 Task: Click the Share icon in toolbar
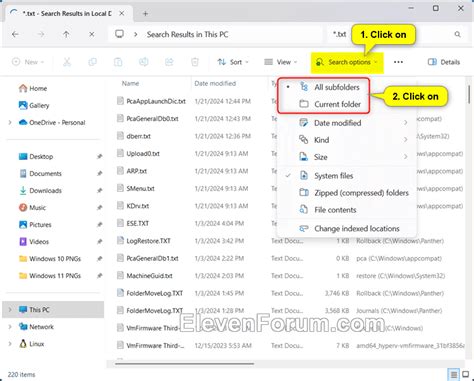click(169, 62)
